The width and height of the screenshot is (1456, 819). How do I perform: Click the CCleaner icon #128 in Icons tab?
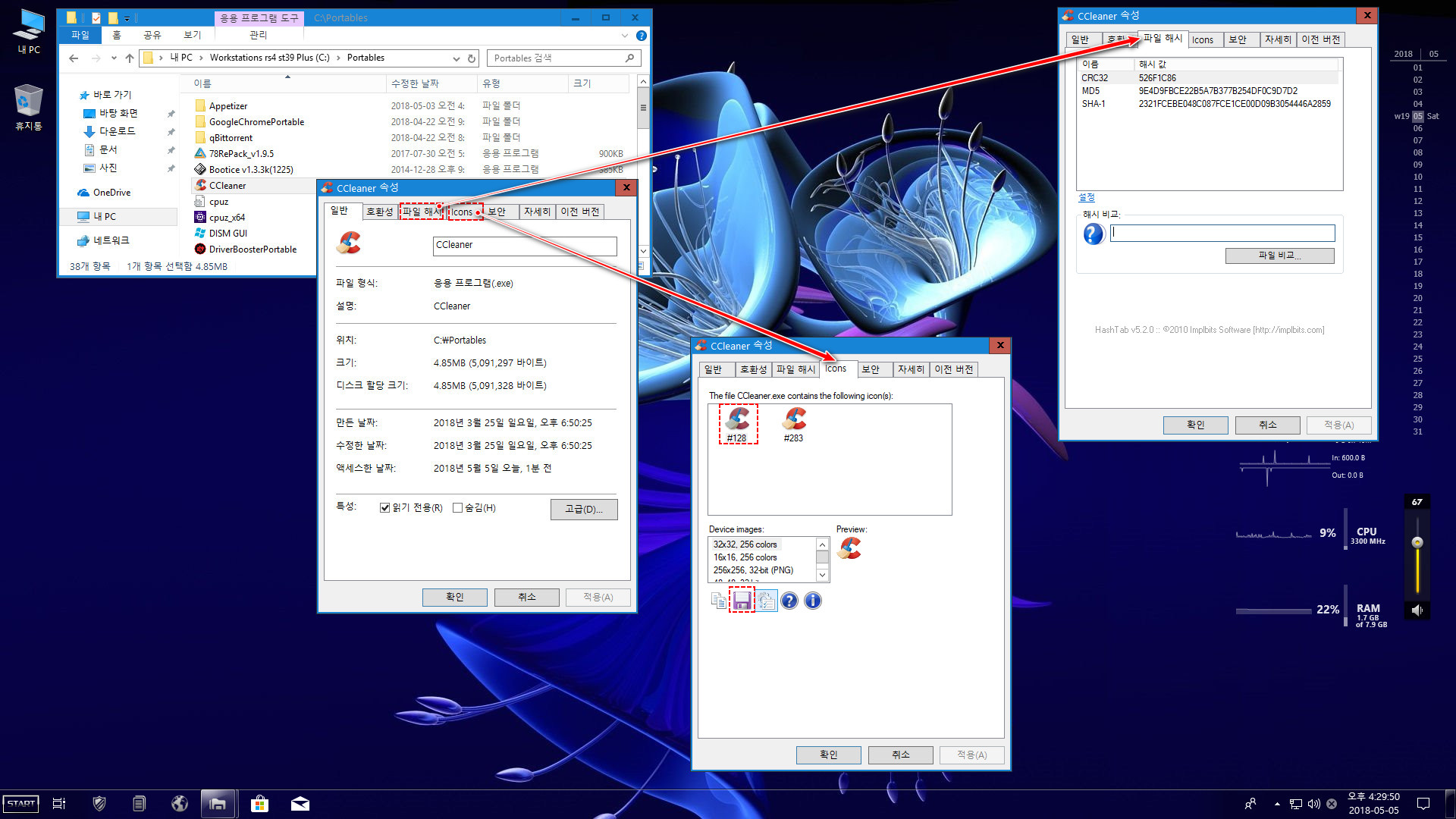[x=736, y=420]
